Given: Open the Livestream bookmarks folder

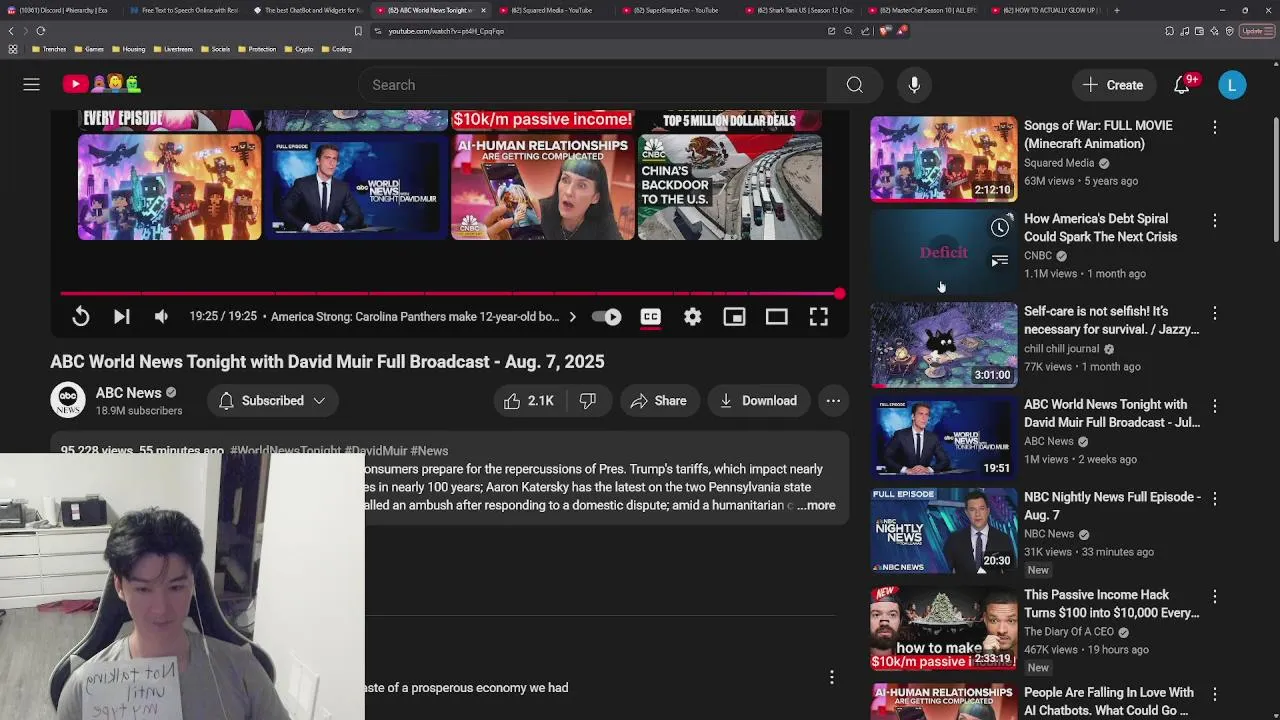Looking at the screenshot, I should pyautogui.click(x=175, y=49).
